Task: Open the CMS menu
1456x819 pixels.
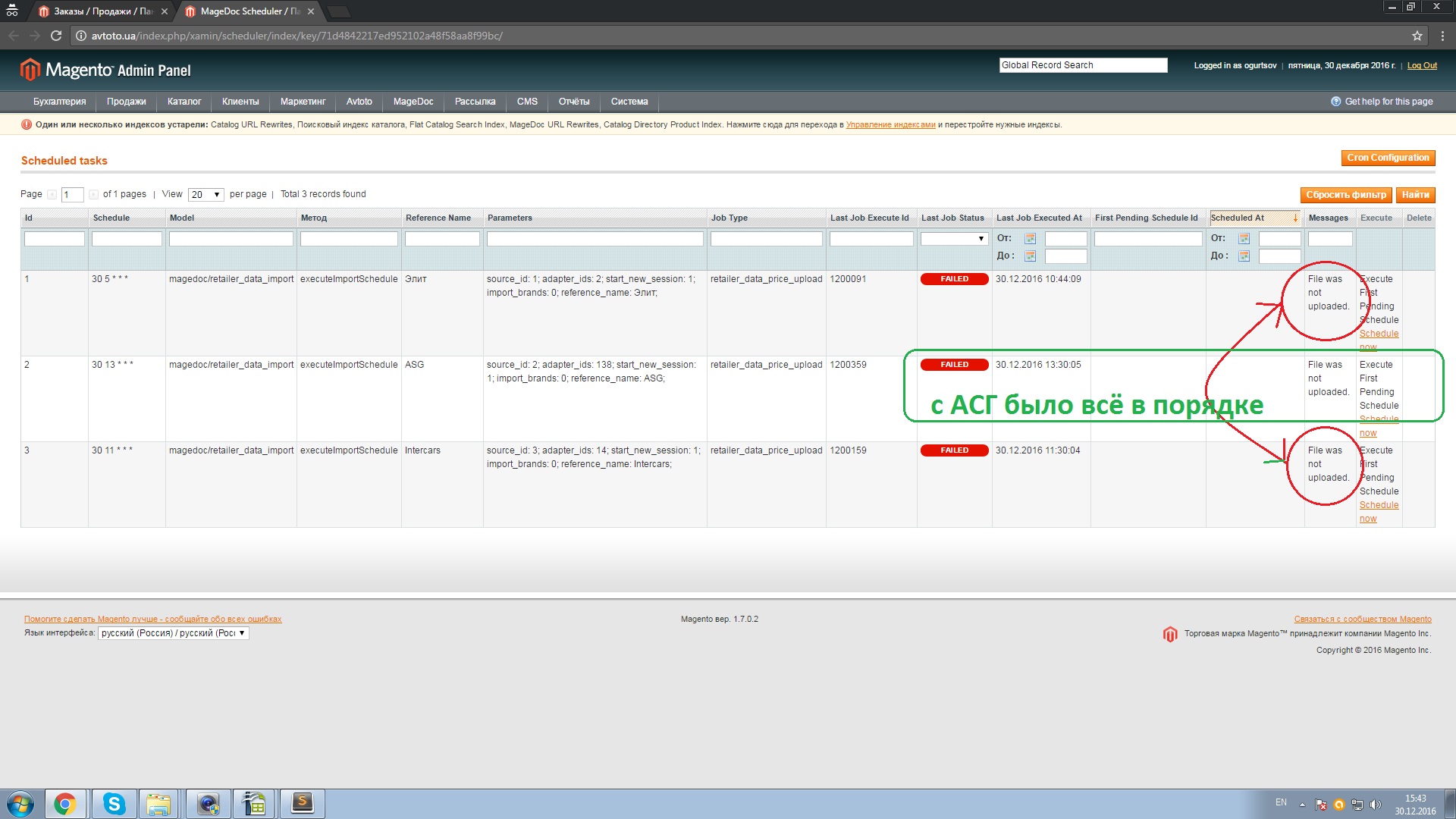Action: 527,102
